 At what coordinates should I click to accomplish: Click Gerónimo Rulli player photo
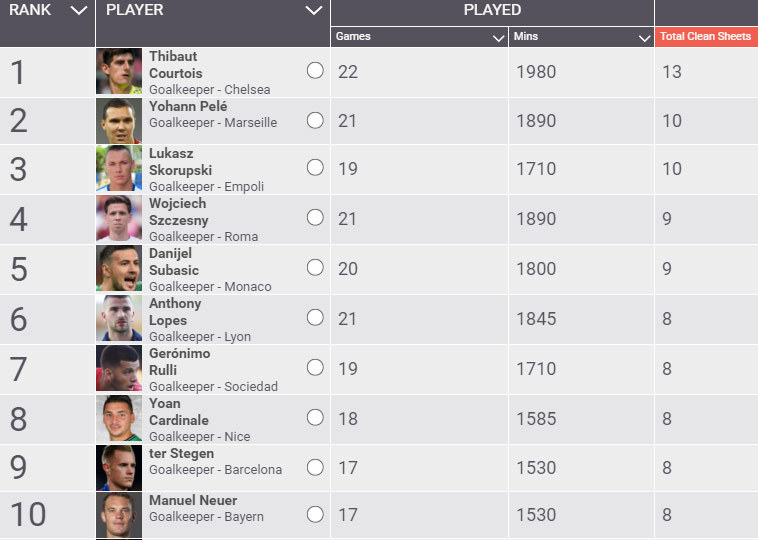[119, 368]
